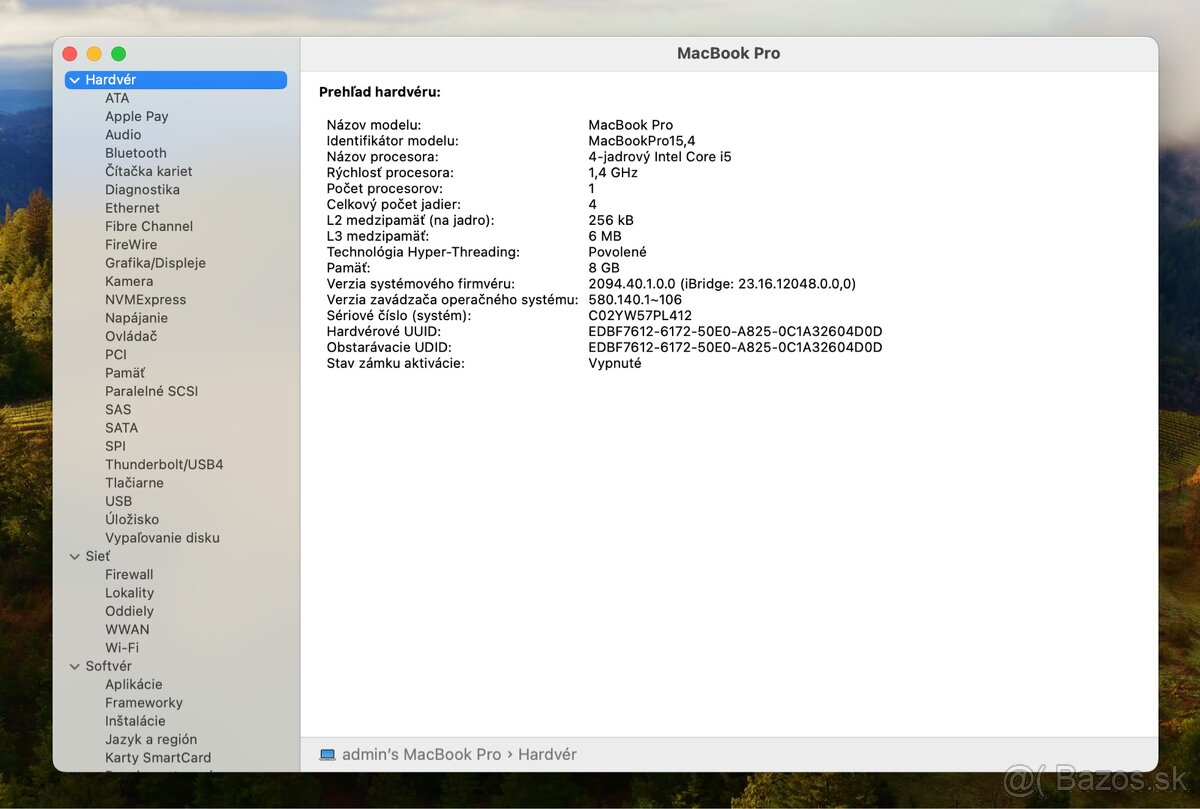Image resolution: width=1200 pixels, height=809 pixels.
Task: Show Grafika/Displeje information
Action: [155, 263]
